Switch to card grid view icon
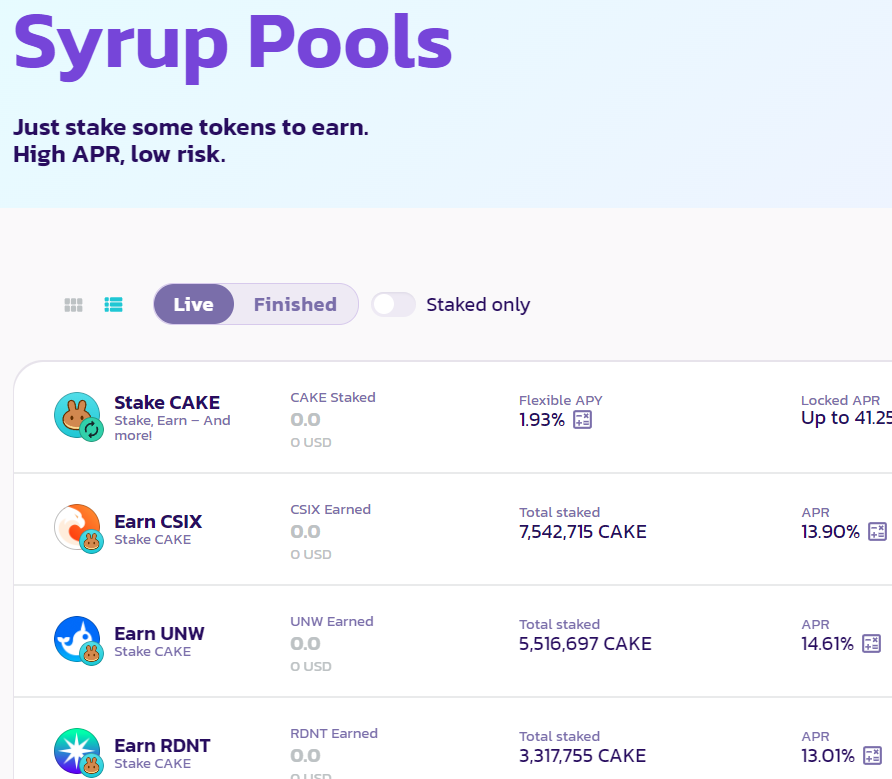Image resolution: width=892 pixels, height=779 pixels. click(x=73, y=305)
